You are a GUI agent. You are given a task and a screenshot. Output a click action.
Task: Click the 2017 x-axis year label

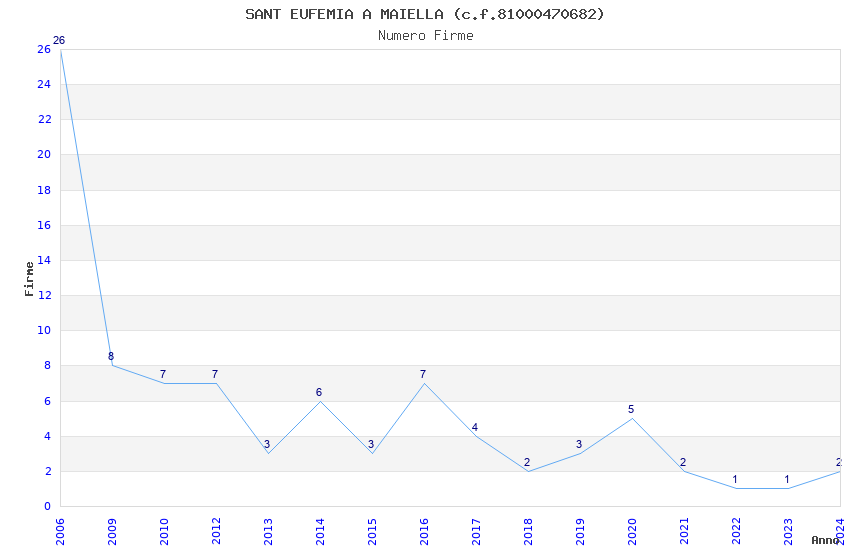tap(476, 532)
